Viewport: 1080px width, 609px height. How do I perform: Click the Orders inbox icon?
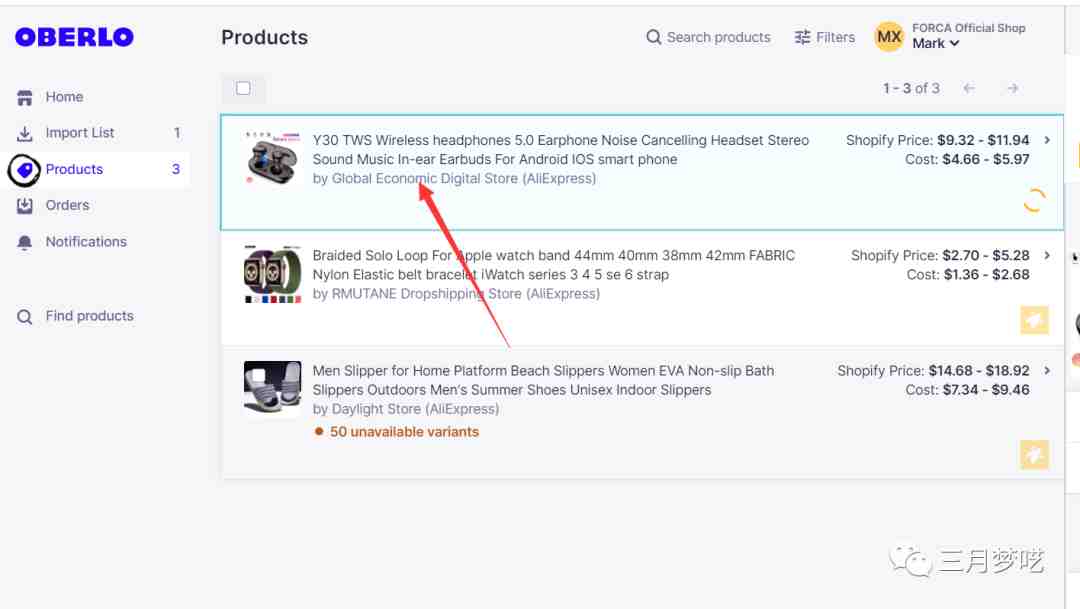25,205
